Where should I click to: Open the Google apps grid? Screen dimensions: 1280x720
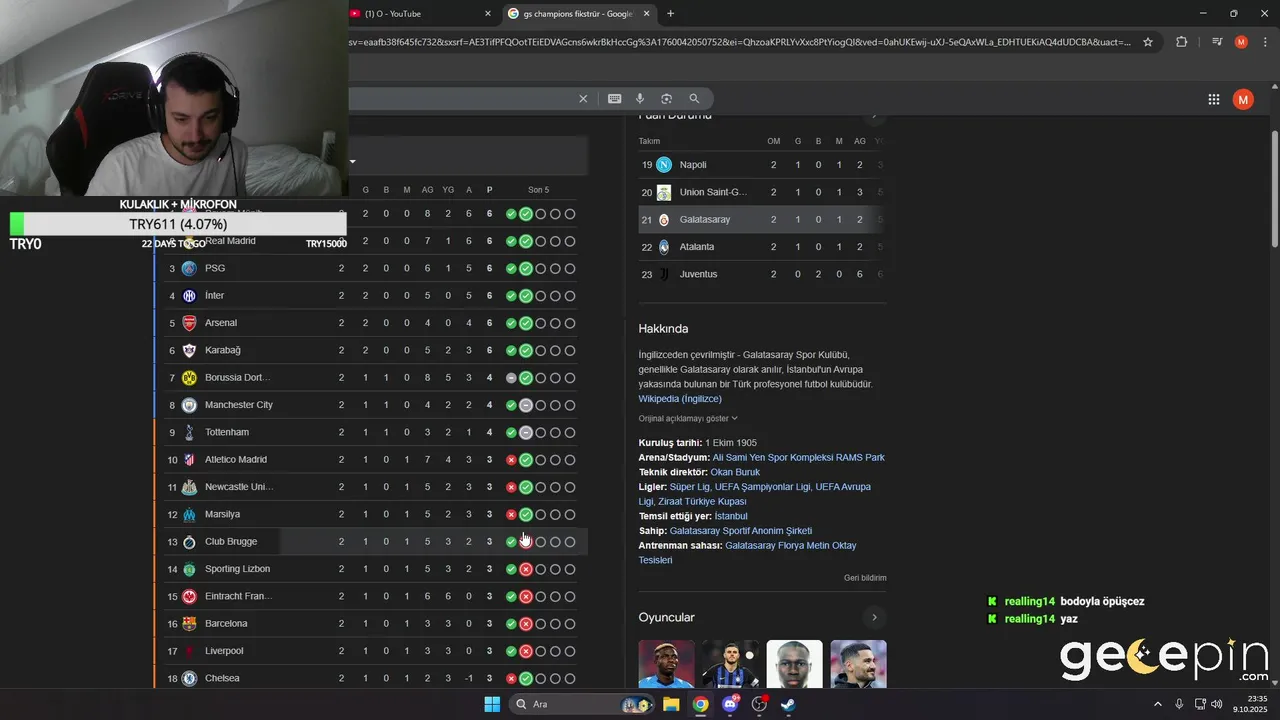coord(1214,99)
